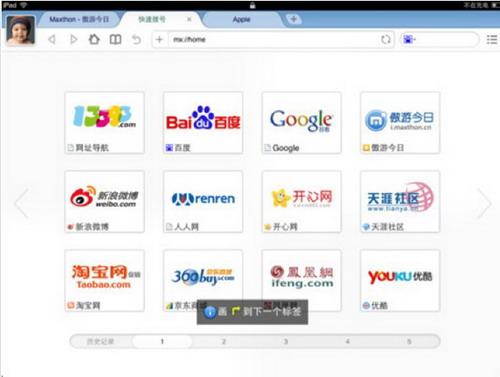Image resolution: width=500 pixels, height=377 pixels.
Task: Open the renren 人人网 tile
Action: point(203,202)
